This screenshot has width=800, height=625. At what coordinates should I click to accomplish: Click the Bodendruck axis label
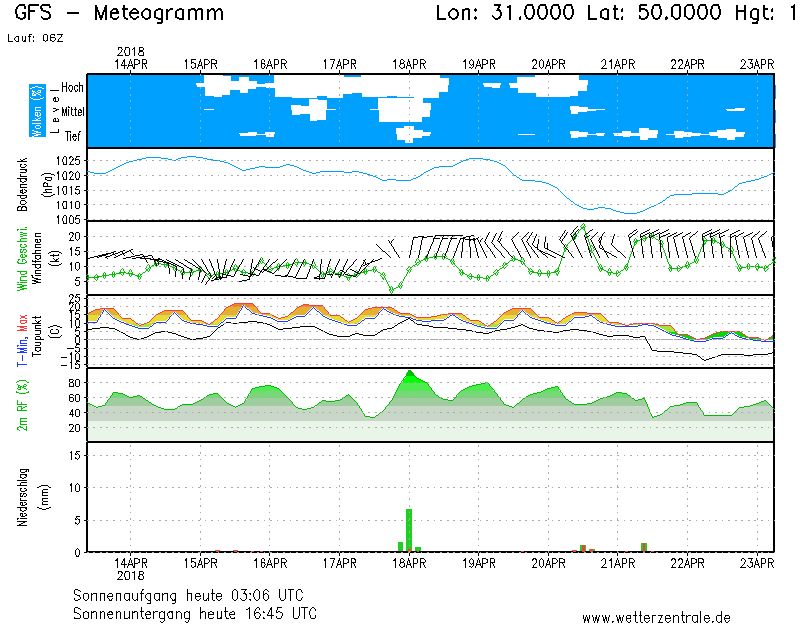pos(22,184)
